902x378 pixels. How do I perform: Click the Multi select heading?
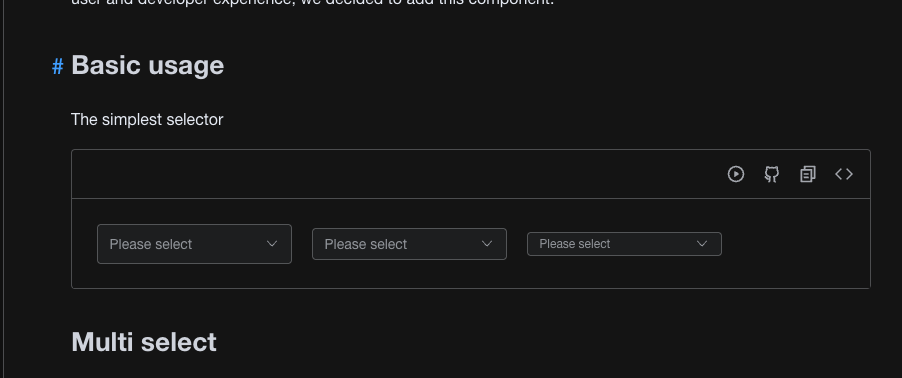[144, 342]
